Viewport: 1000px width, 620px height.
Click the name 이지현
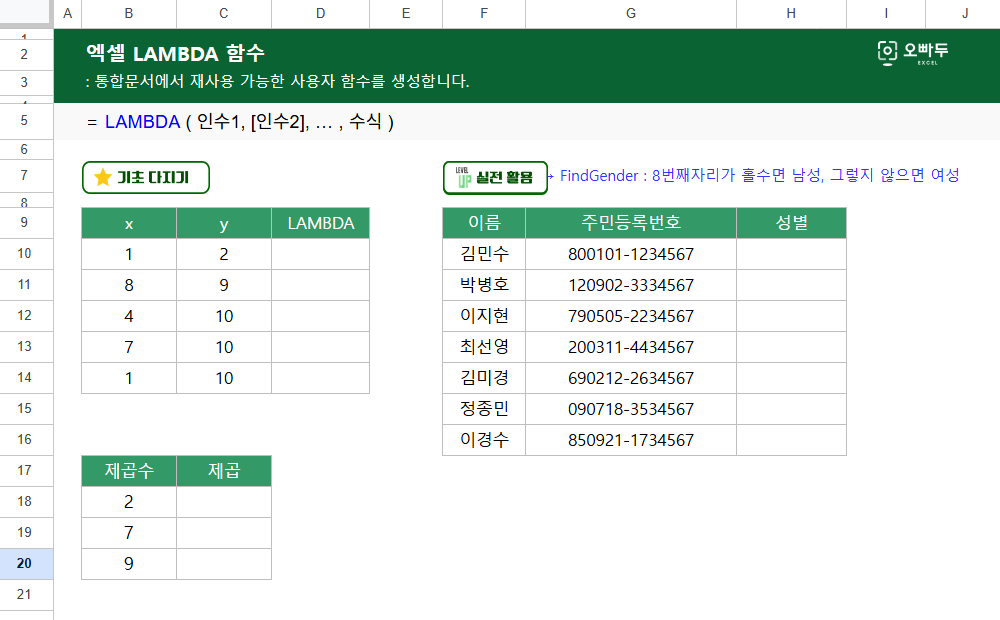point(484,316)
